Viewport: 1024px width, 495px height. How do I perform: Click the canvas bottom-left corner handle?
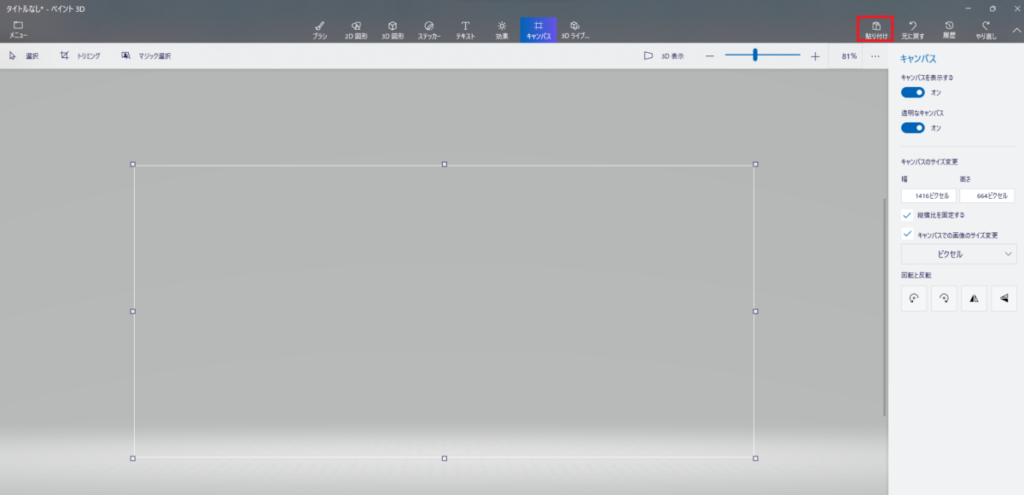(133, 458)
